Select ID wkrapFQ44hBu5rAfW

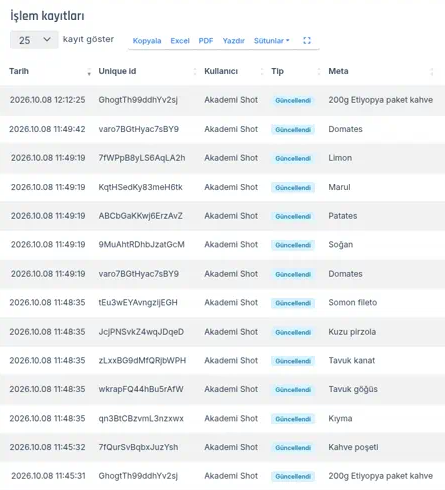(141, 389)
